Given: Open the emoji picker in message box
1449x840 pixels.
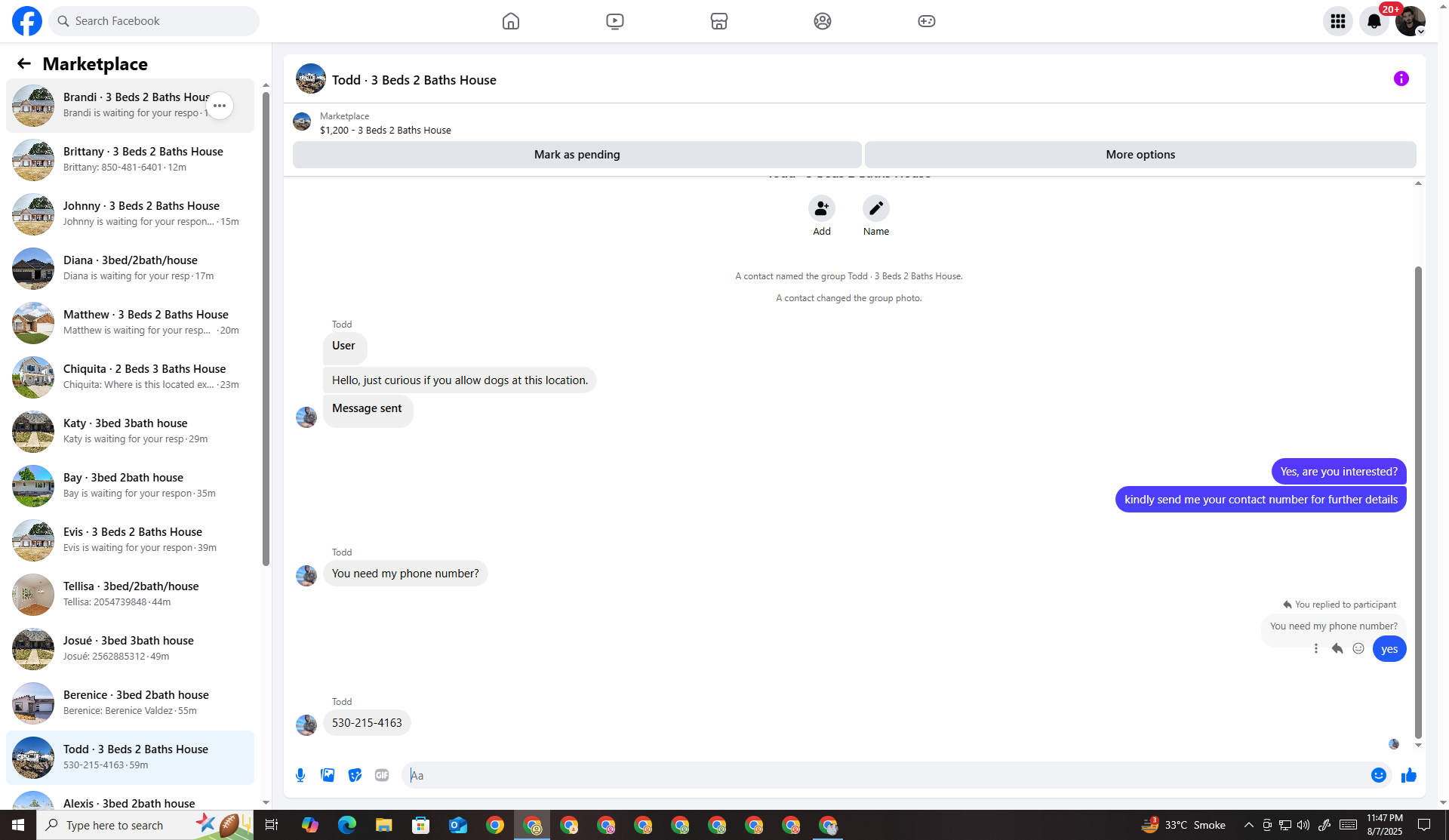Looking at the screenshot, I should 1378,775.
